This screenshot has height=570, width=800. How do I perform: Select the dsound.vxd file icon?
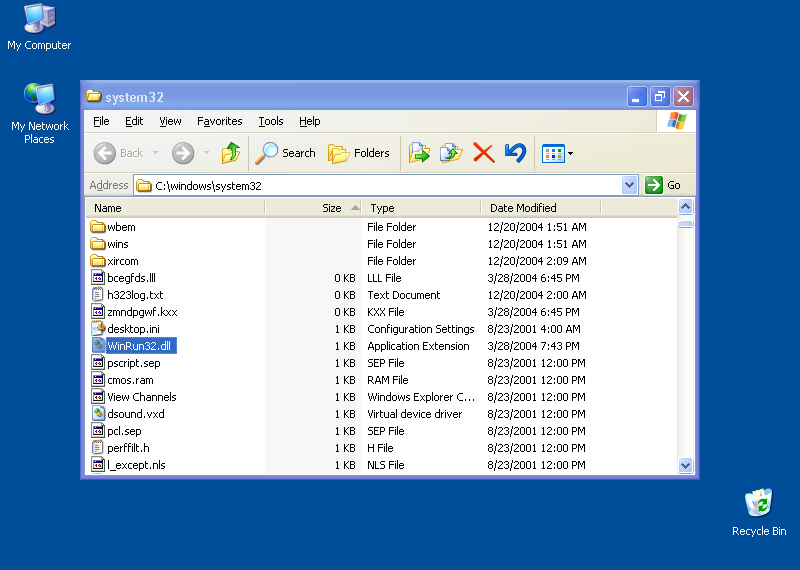point(97,414)
